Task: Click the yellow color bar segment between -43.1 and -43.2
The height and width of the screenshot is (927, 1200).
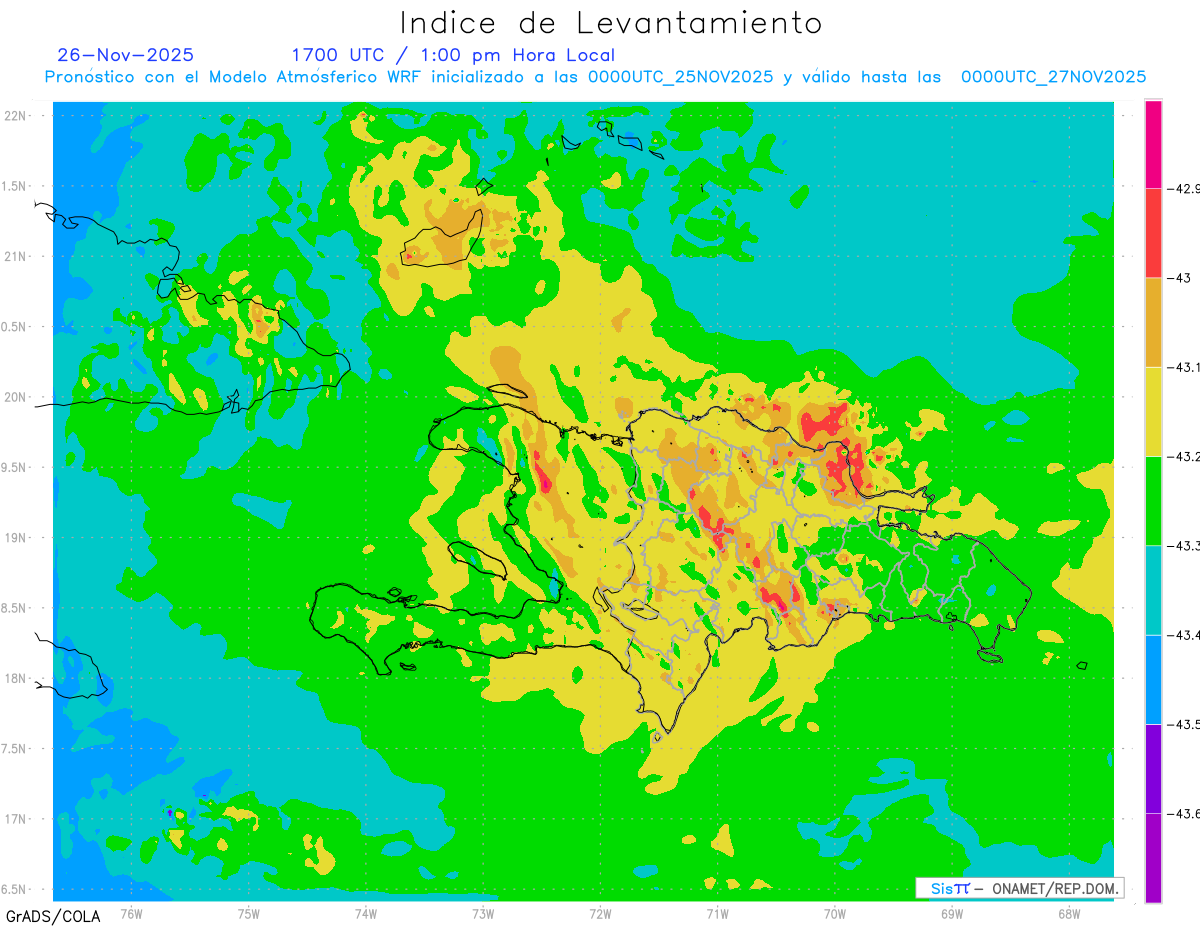Action: click(1153, 411)
